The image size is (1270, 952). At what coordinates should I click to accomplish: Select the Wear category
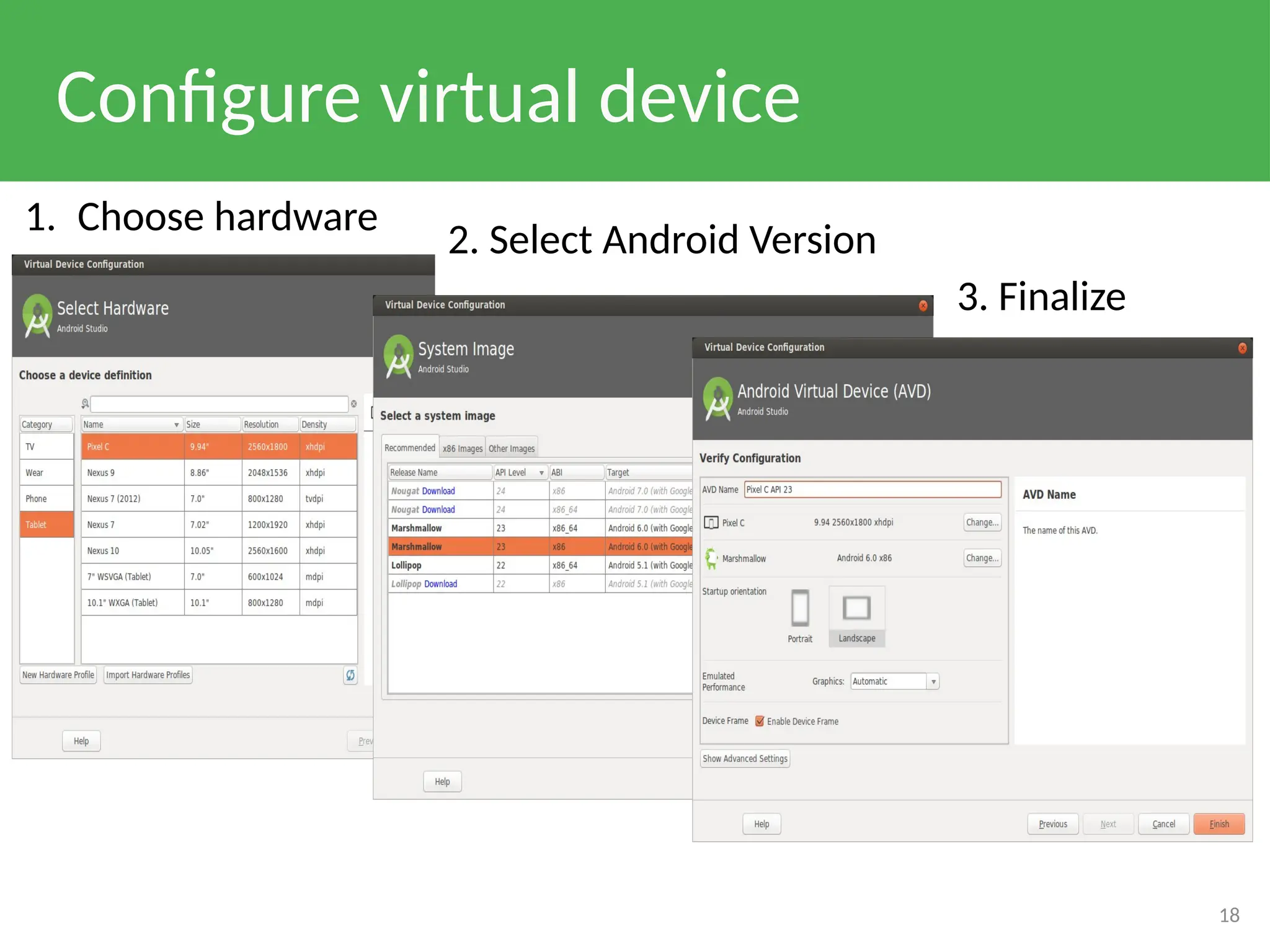coord(47,472)
